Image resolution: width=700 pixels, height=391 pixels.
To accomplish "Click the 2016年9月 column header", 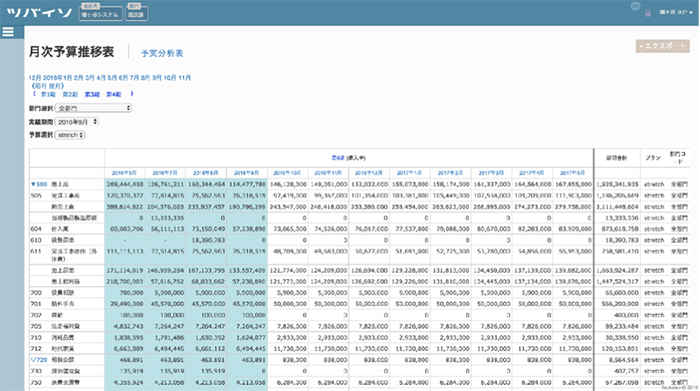I will 246,173.
